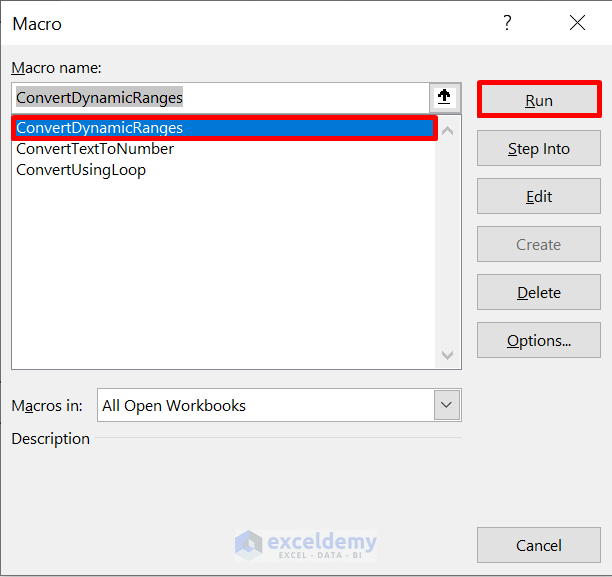
Task: Click the collapse dialog arrow icon
Action: (445, 98)
